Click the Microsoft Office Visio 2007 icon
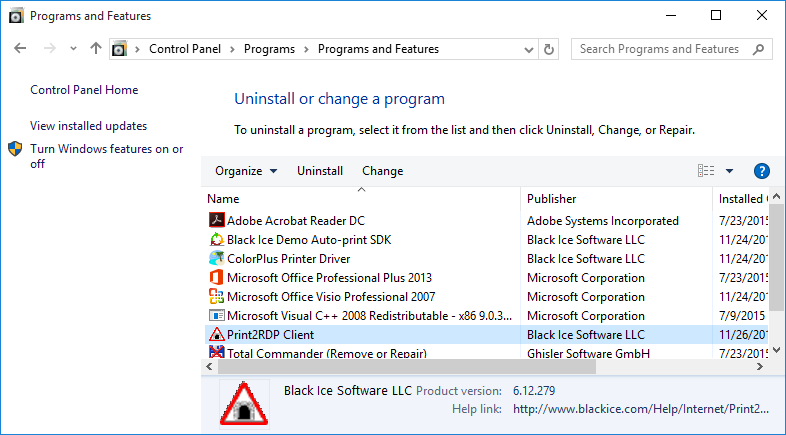 [217, 297]
